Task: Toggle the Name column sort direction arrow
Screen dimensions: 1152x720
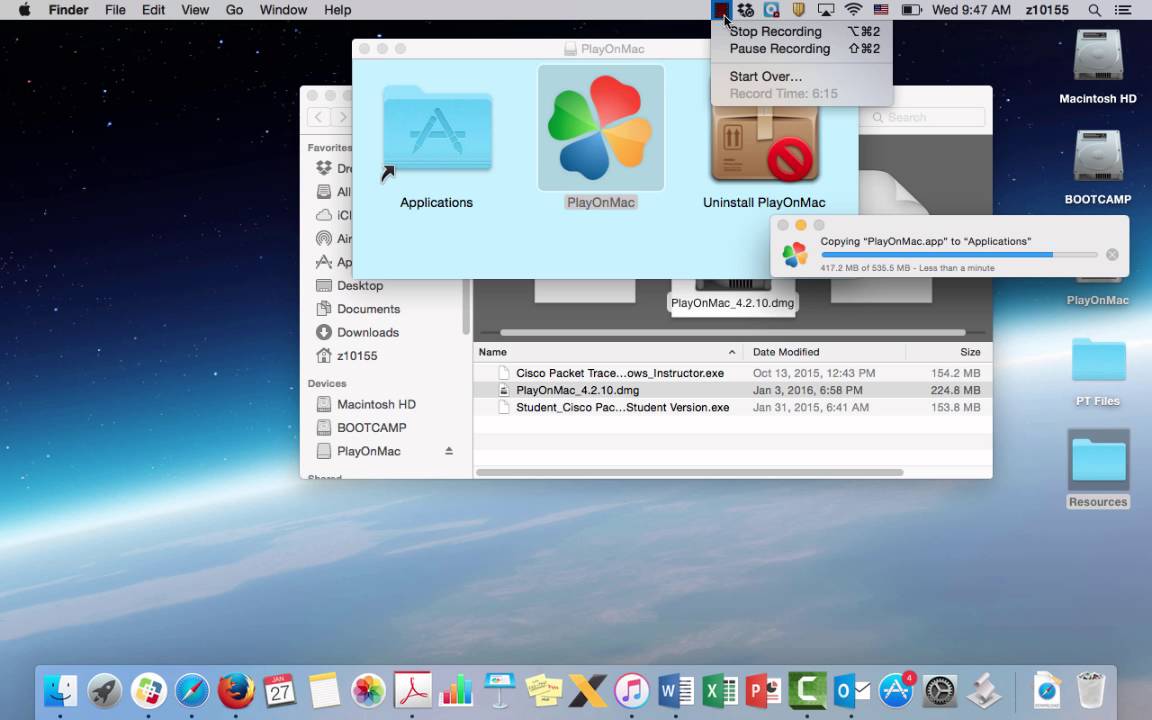Action: coord(732,352)
